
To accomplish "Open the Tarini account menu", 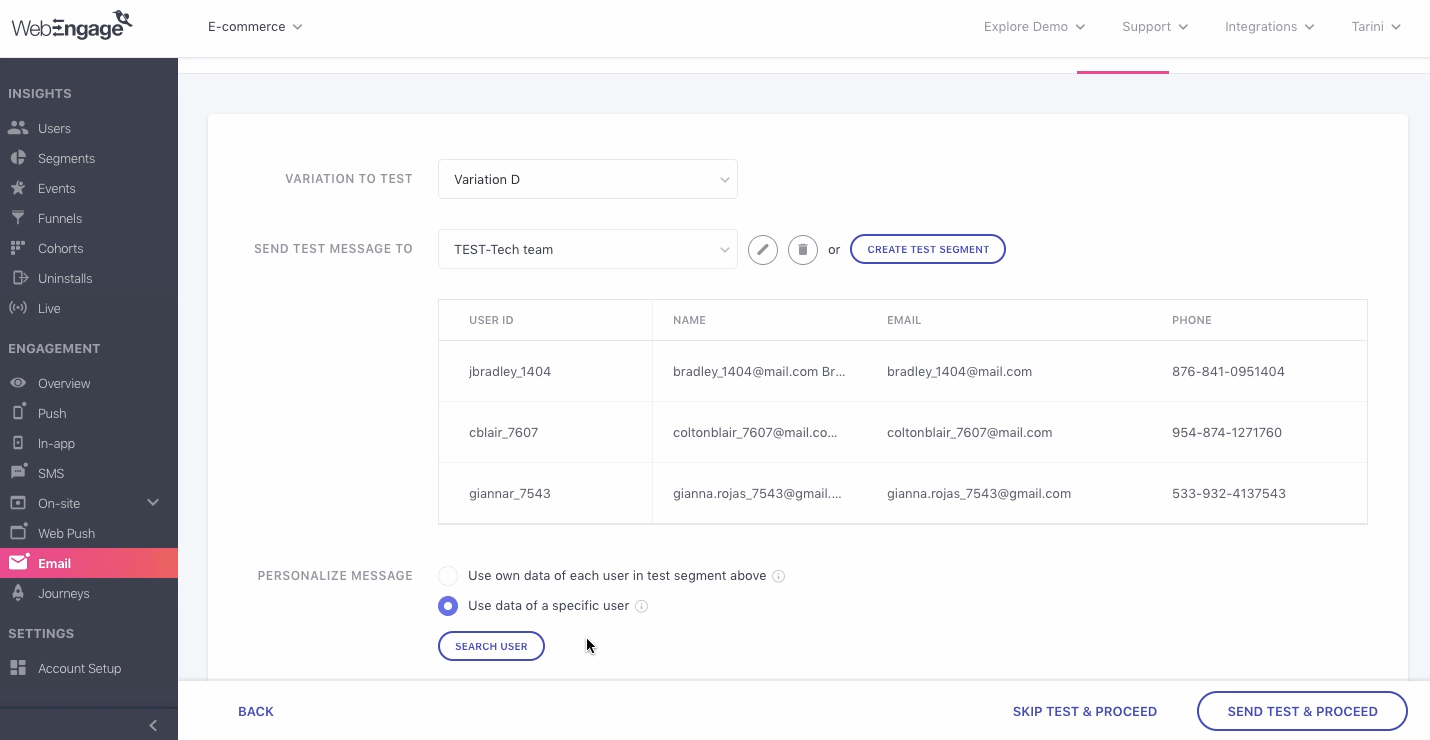I will [x=1376, y=27].
